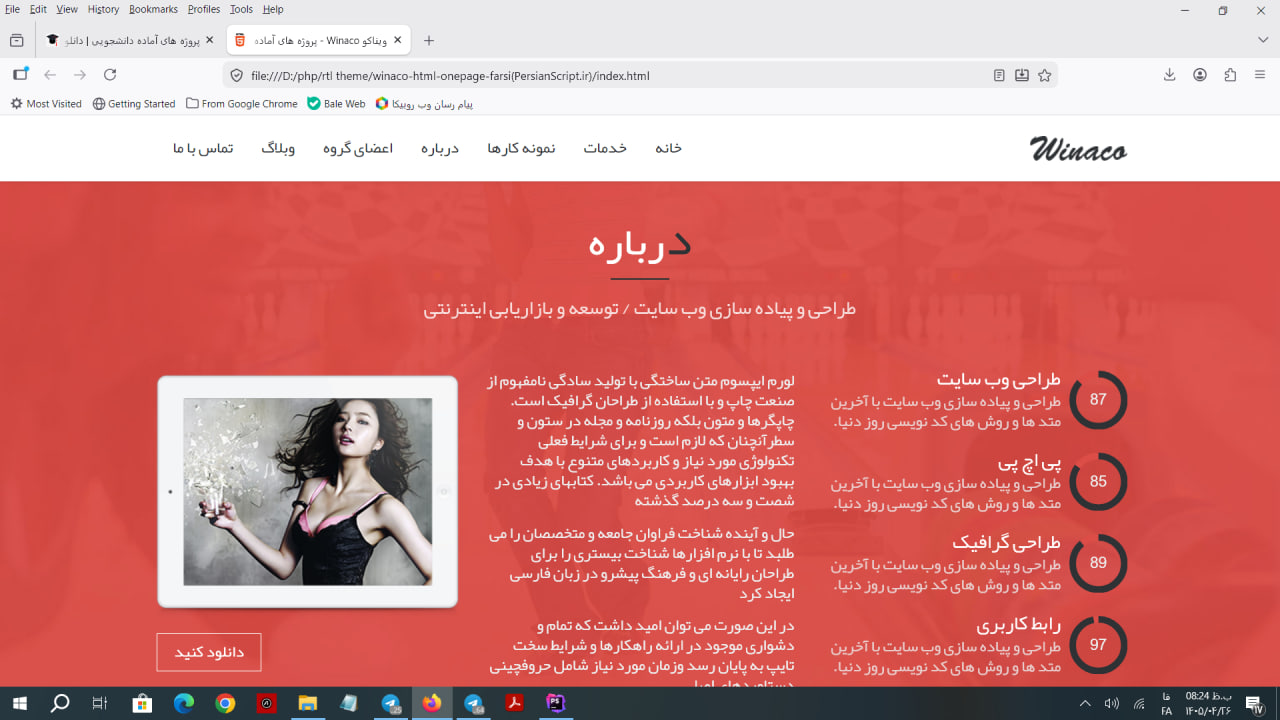1280x720 pixels.
Task: Open the Firefox account icon
Action: tap(1200, 75)
